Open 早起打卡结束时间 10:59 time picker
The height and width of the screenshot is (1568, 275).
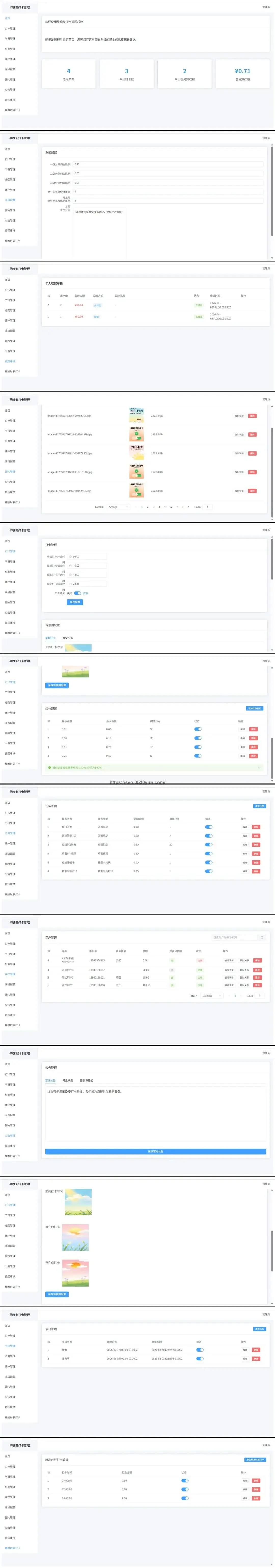(87, 565)
